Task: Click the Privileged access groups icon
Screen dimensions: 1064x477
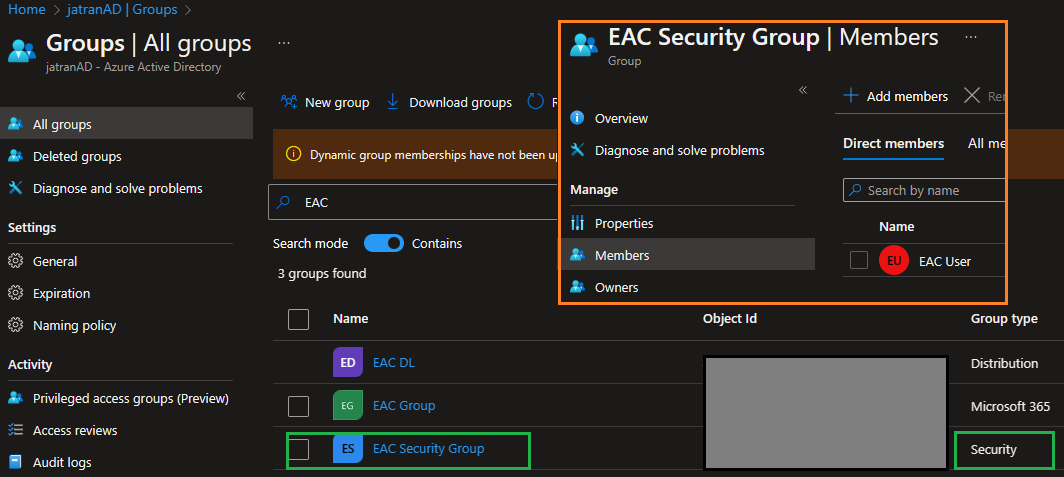Action: (x=16, y=398)
